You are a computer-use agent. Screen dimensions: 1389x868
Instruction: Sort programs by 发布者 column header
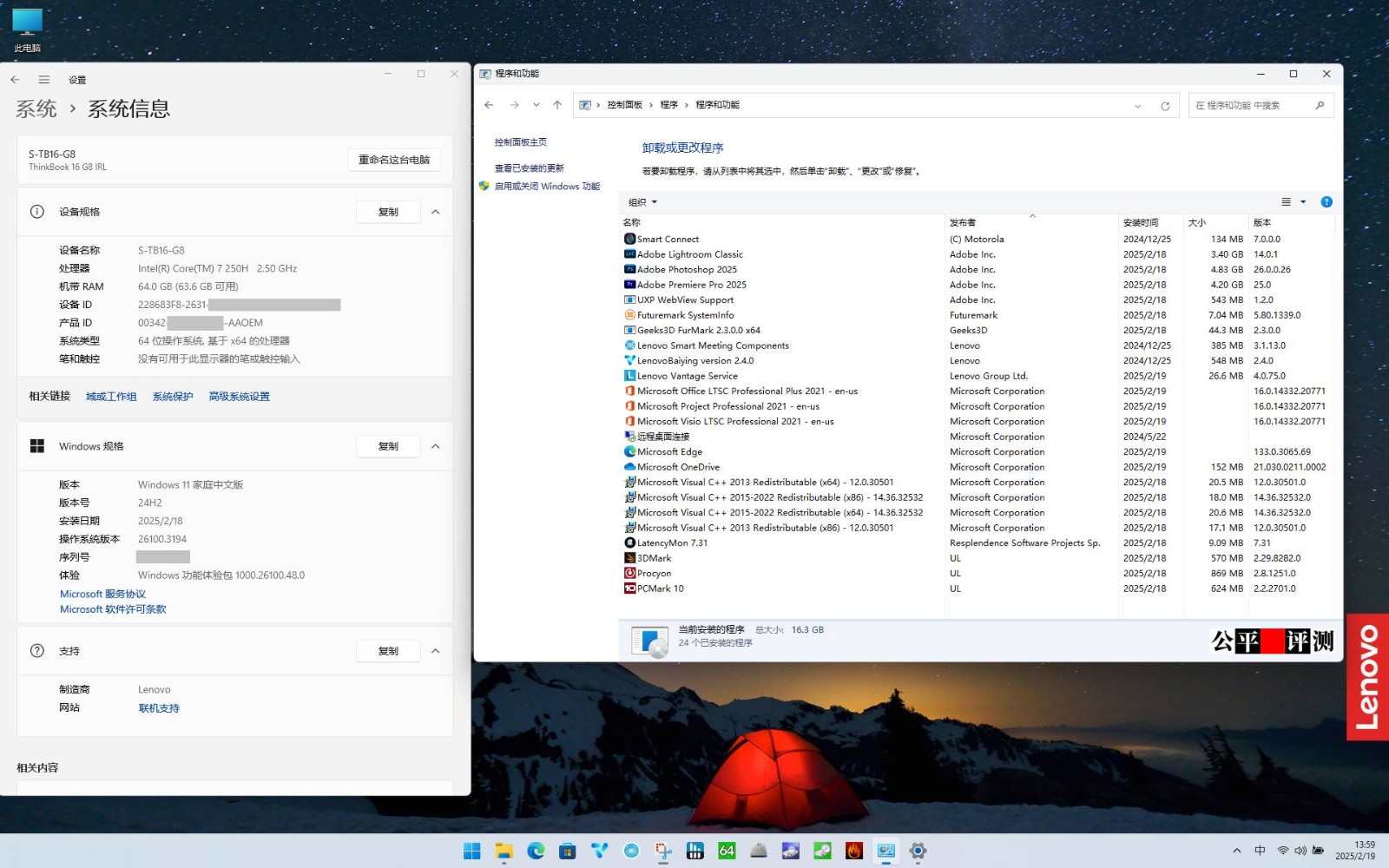click(1032, 223)
